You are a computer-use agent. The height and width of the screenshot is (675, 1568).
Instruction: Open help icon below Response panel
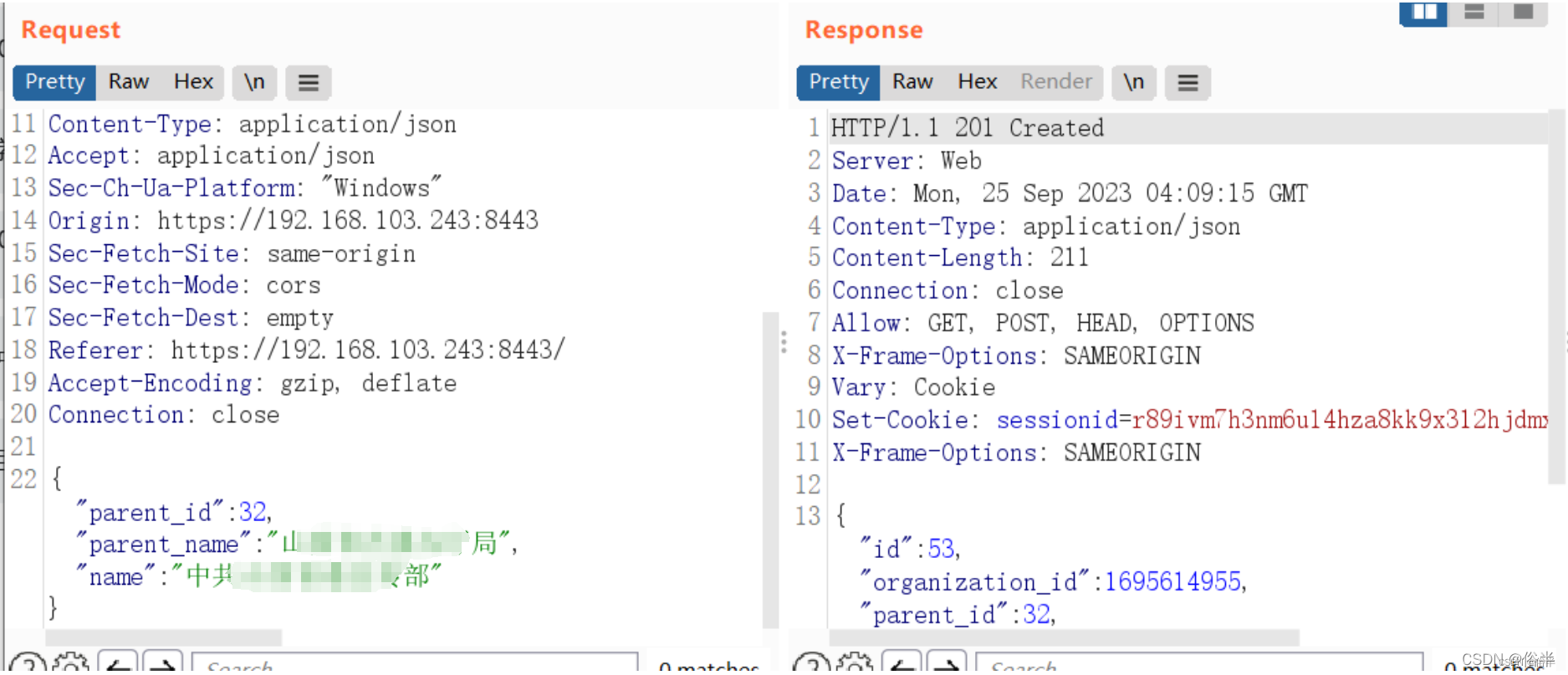point(811,665)
